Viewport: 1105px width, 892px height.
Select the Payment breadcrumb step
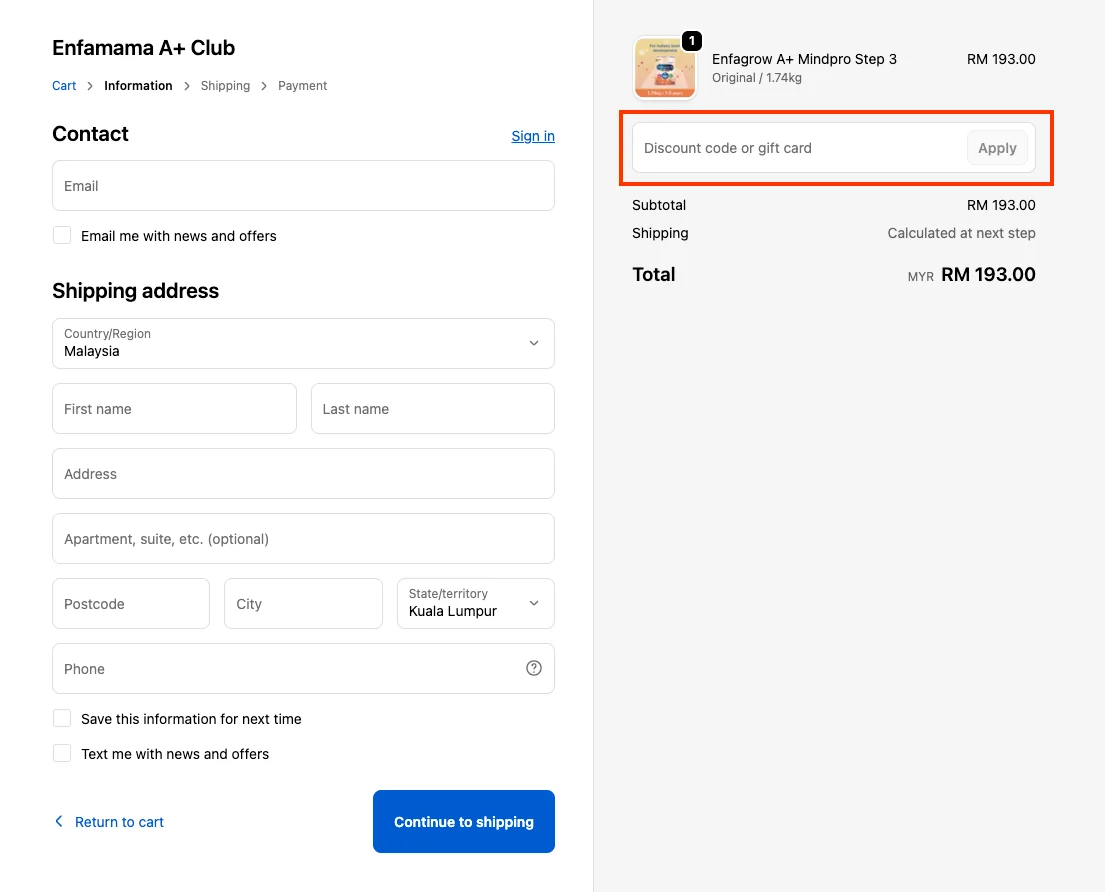point(302,85)
